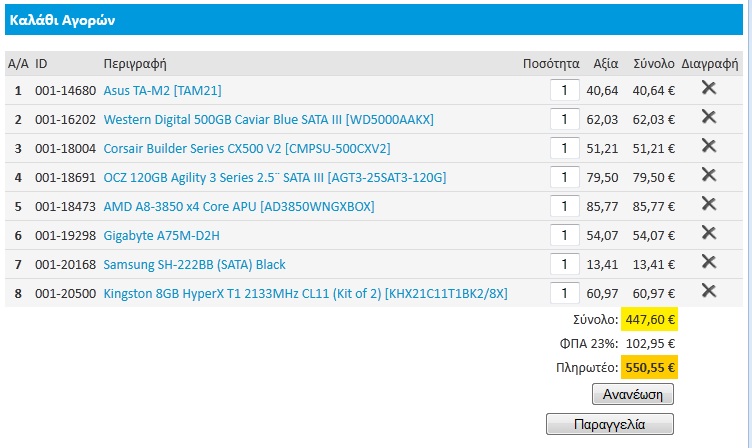Click the Περιγραφή column header
The image size is (752, 448).
coord(135,64)
